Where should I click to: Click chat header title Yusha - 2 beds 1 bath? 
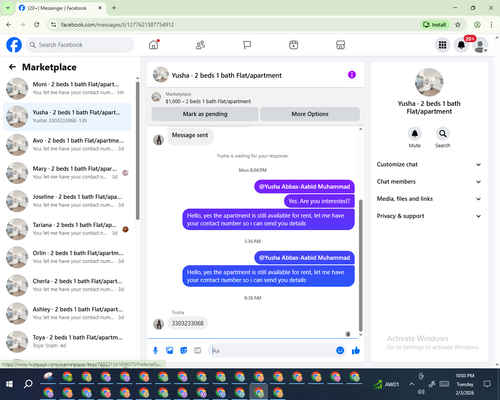226,75
